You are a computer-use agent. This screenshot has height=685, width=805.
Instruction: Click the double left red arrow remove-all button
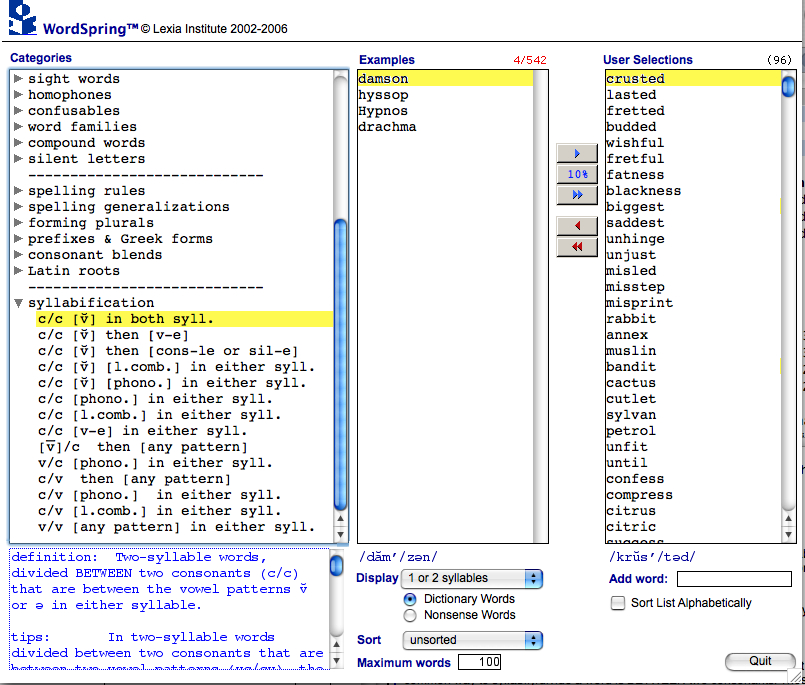(x=577, y=247)
